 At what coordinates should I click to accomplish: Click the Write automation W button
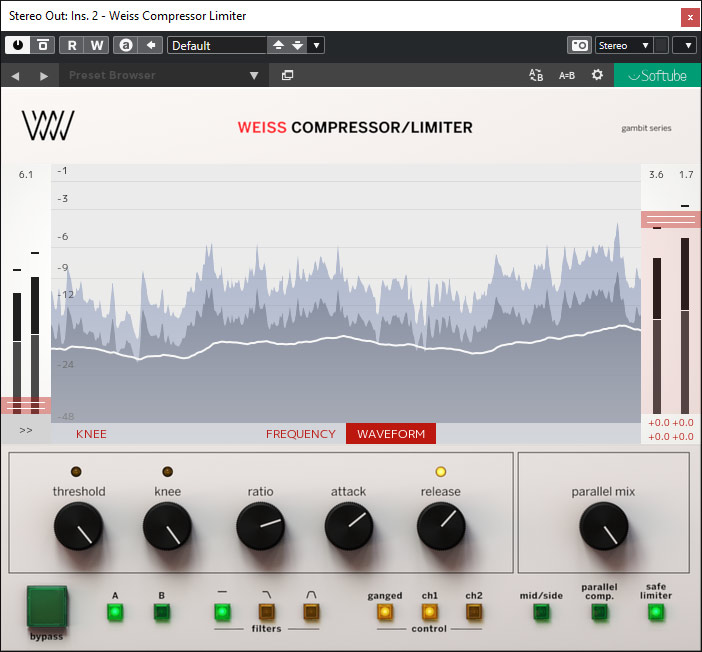click(96, 45)
